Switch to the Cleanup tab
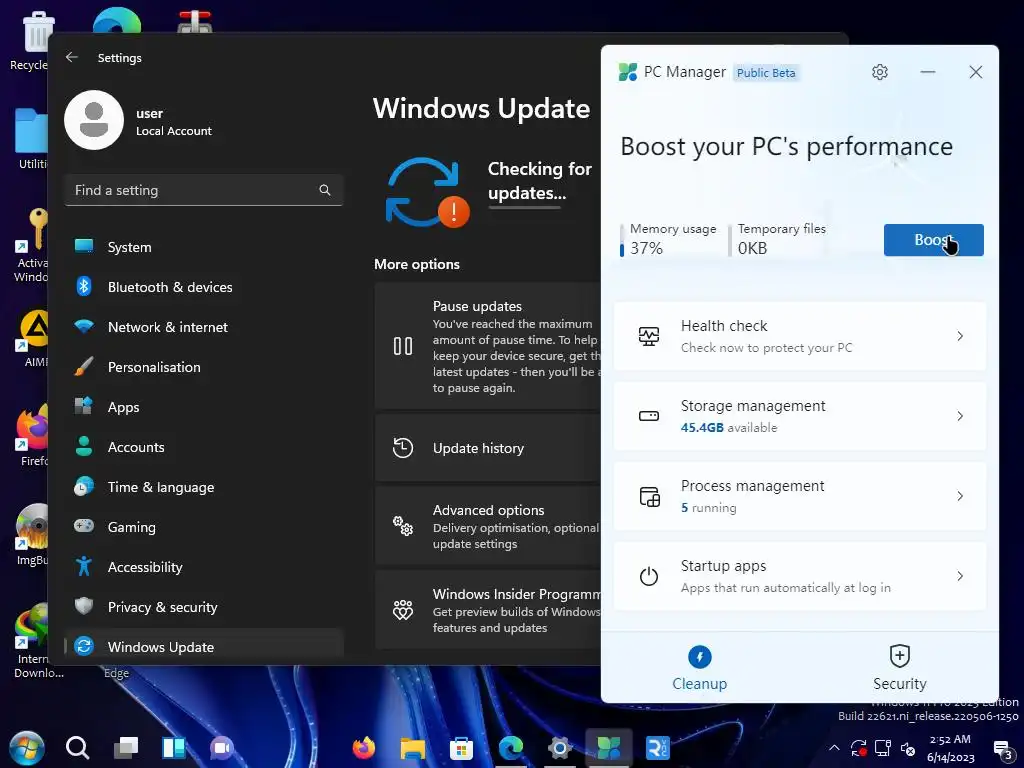Viewport: 1024px width, 768px height. tap(699, 667)
